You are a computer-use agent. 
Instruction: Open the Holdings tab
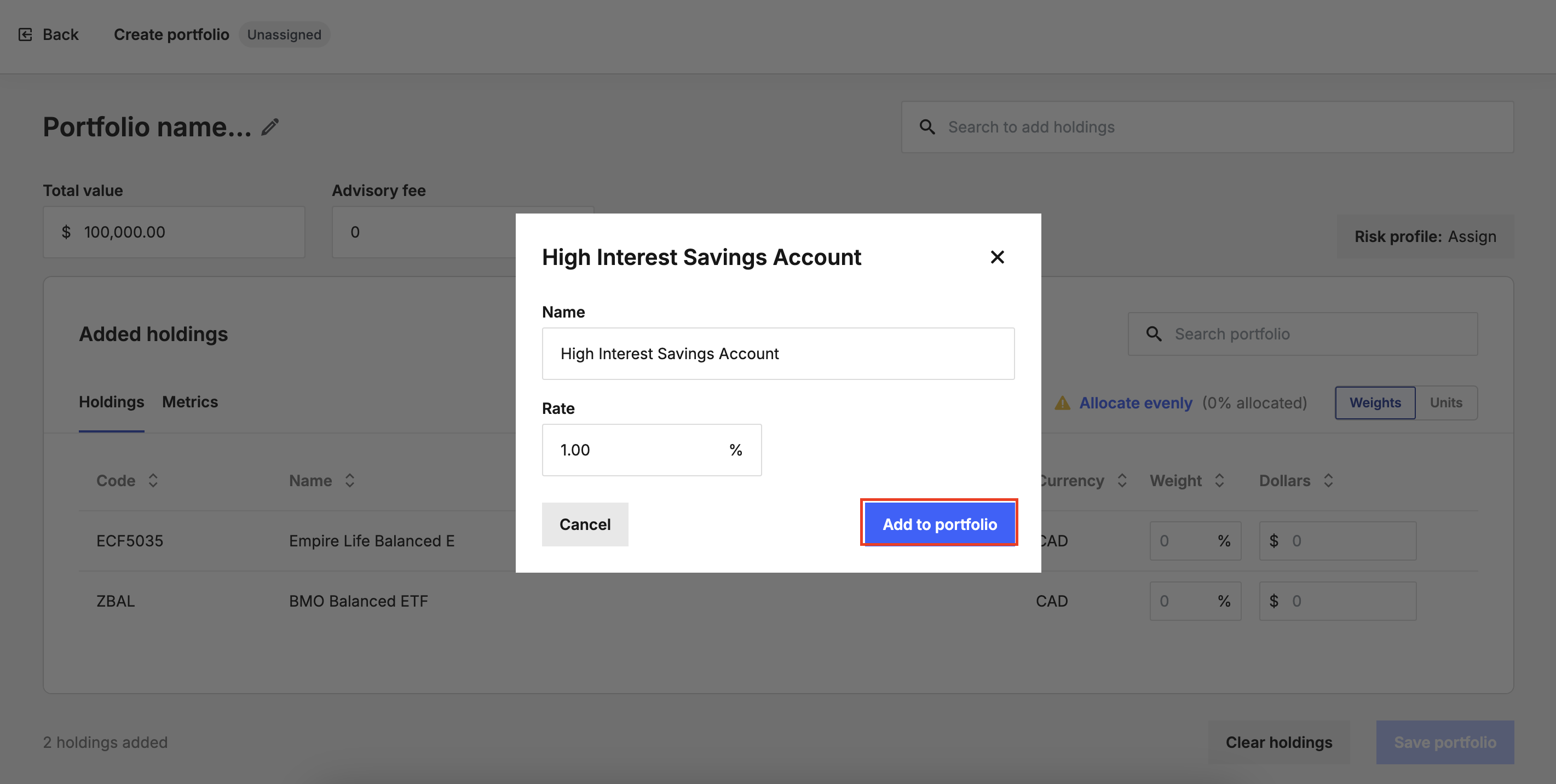click(x=112, y=402)
